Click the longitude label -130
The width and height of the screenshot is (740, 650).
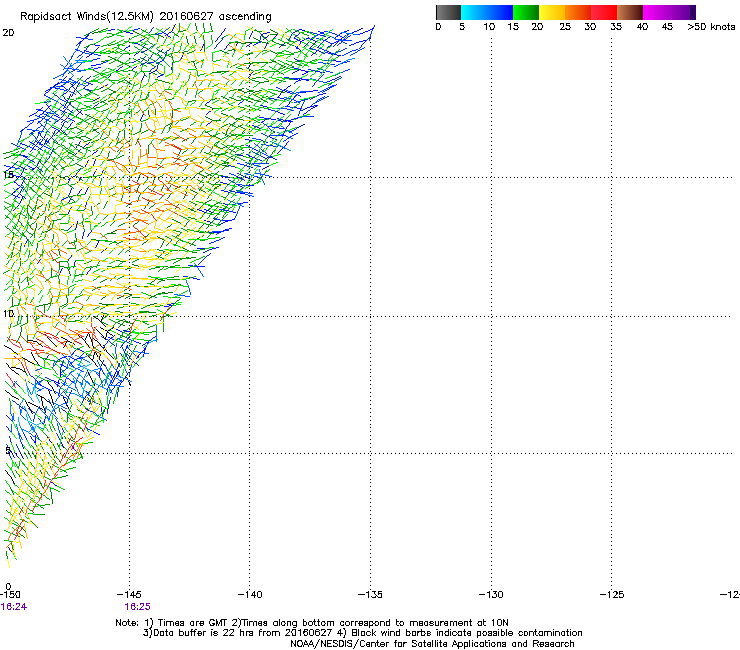click(x=491, y=594)
